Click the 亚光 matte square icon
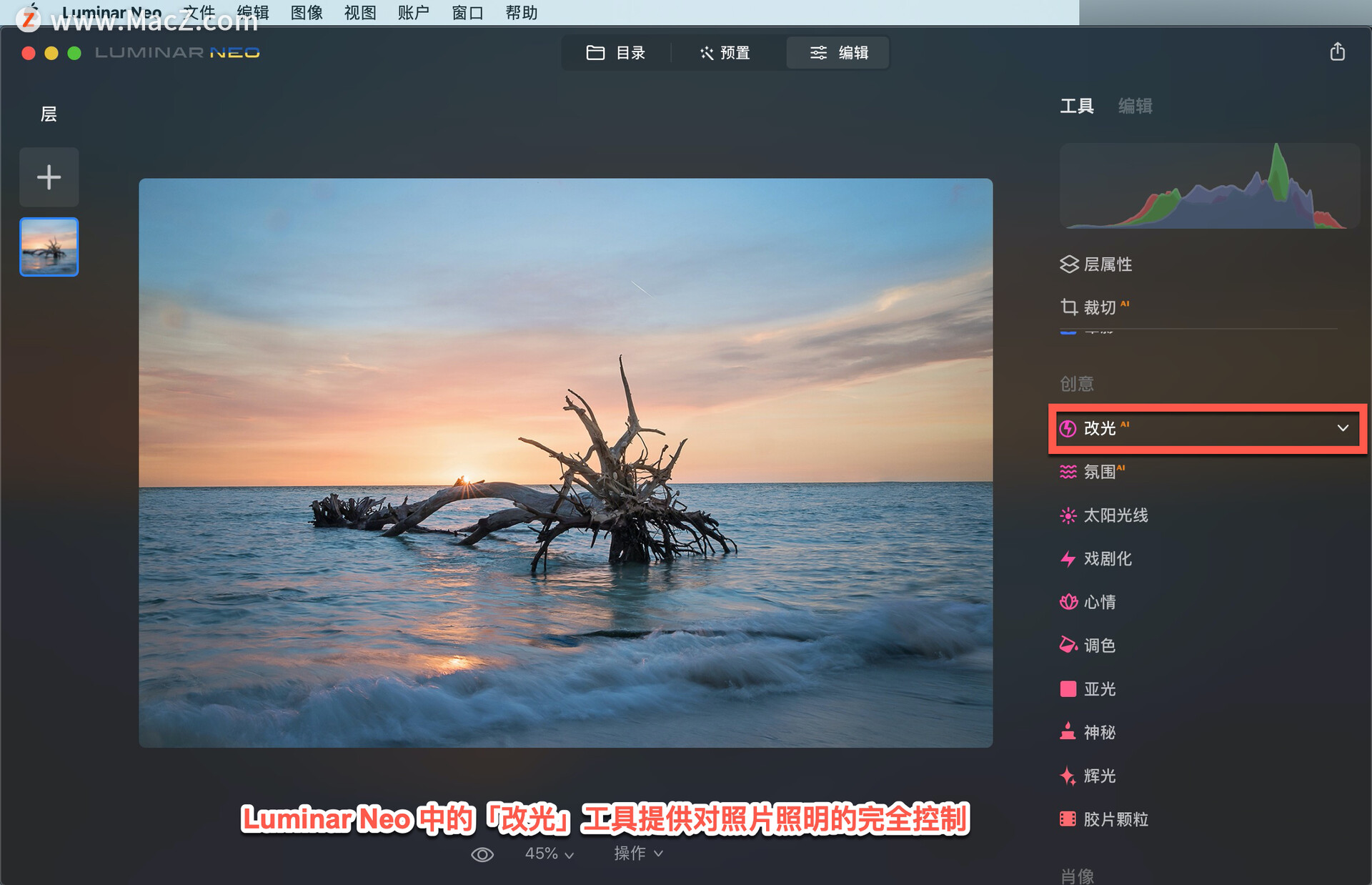Screen dimensions: 1372x885 pos(1068,689)
